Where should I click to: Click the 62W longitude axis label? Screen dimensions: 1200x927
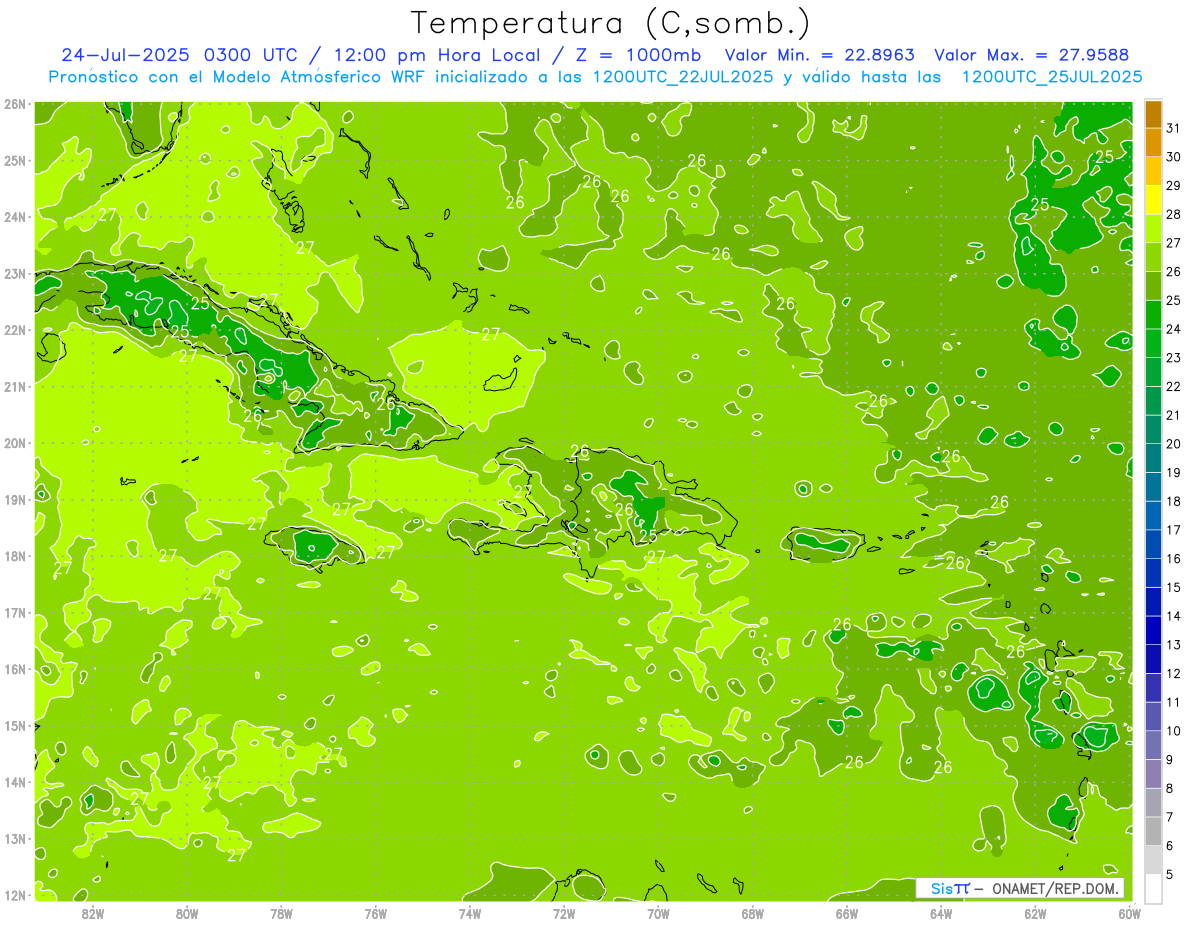point(1035,913)
